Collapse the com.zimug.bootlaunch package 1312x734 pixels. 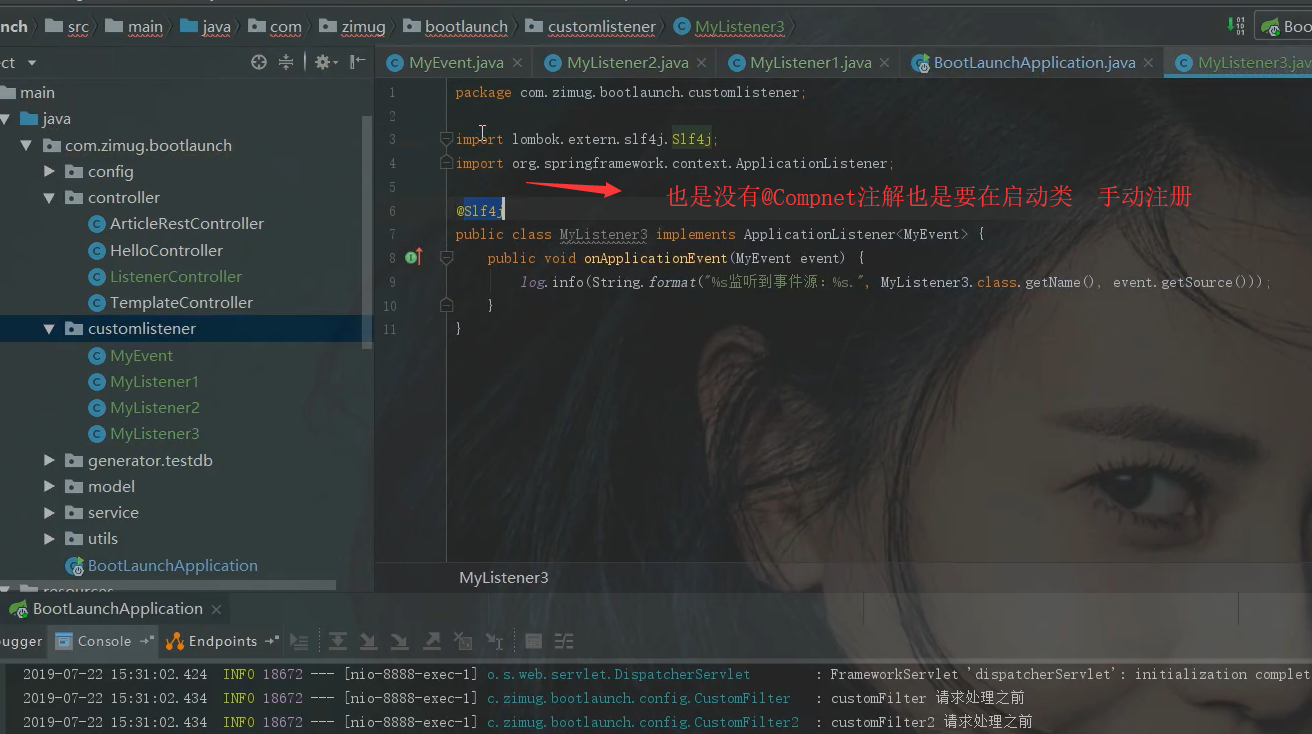[27, 145]
